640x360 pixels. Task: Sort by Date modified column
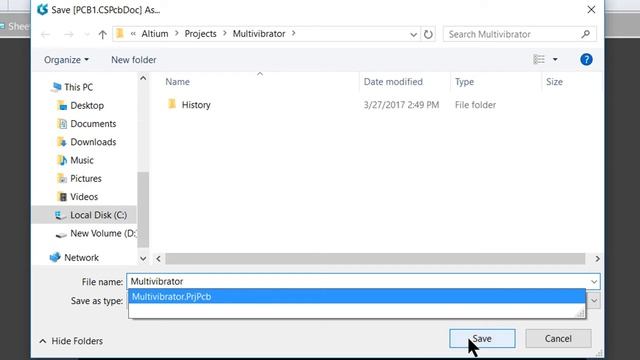click(x=393, y=82)
